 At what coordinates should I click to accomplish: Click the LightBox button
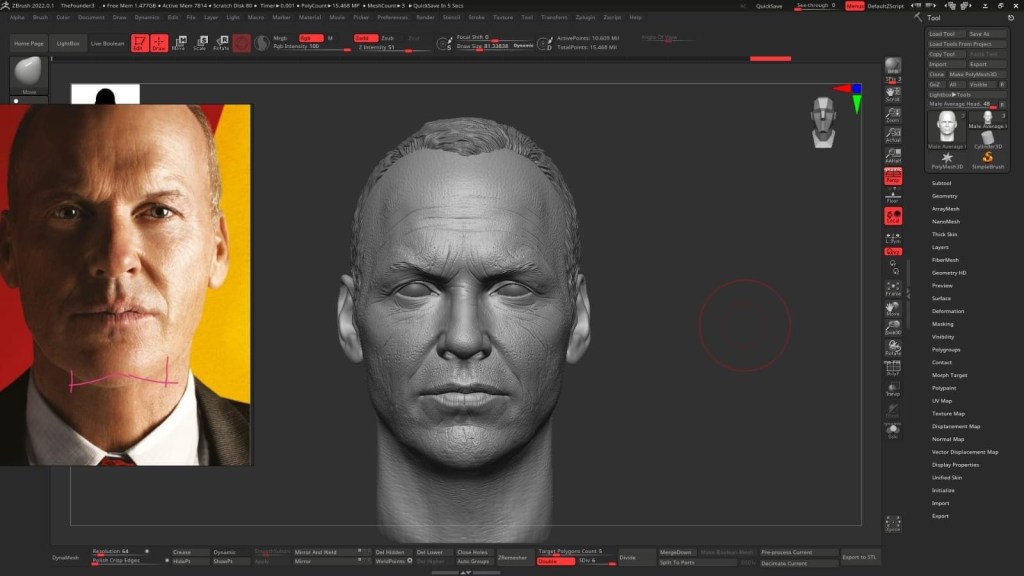coord(69,44)
